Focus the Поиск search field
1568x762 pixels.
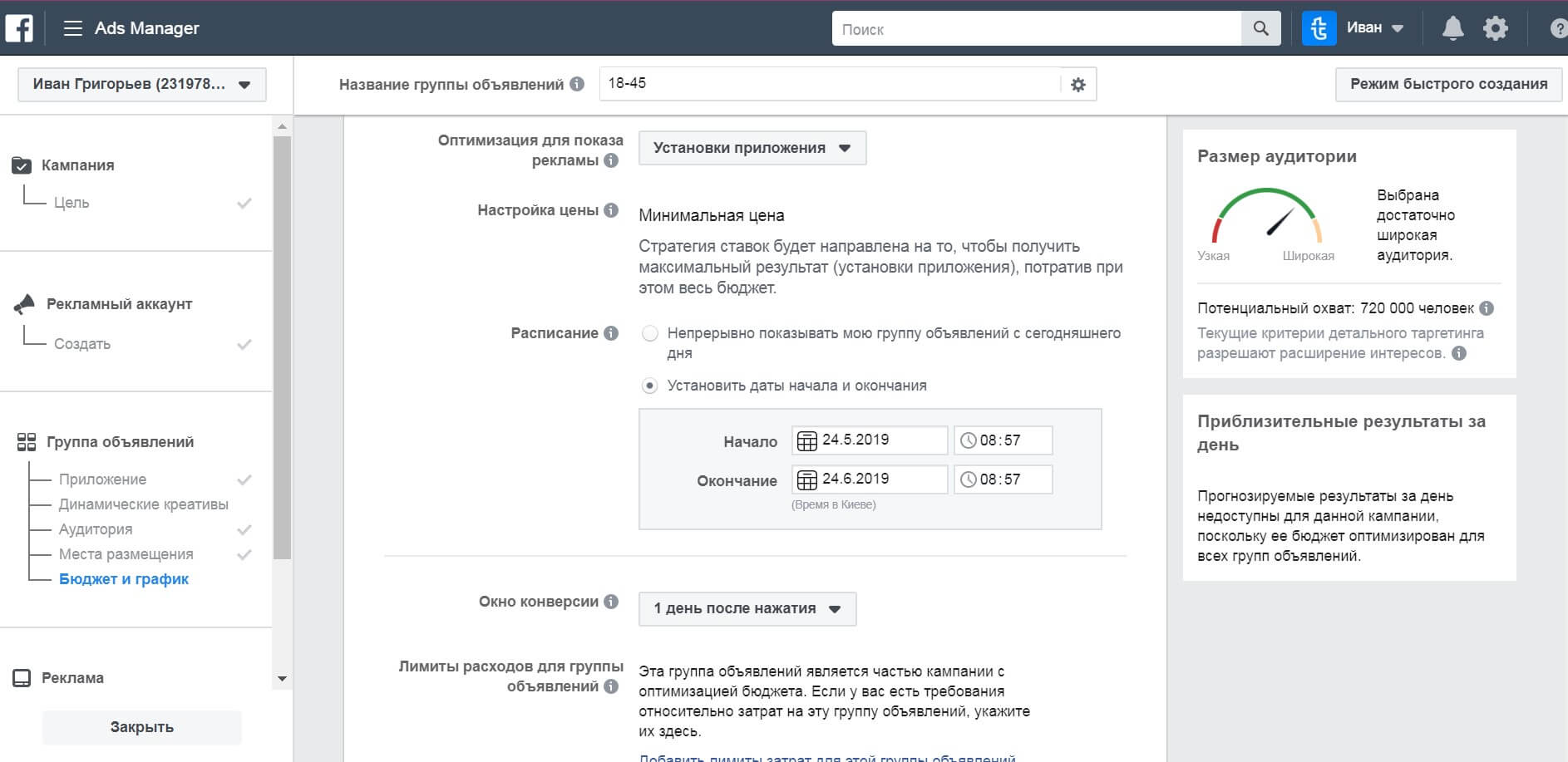click(x=1037, y=28)
